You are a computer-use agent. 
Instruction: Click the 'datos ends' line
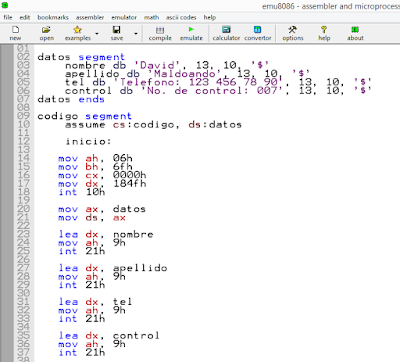point(71,99)
